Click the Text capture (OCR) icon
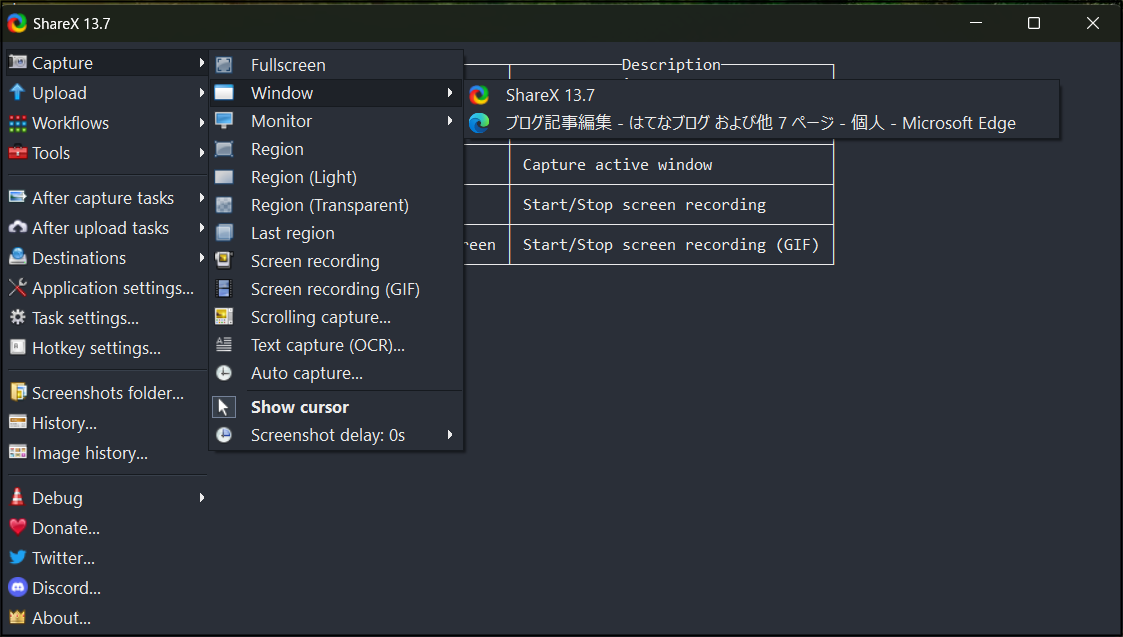Viewport: 1123px width, 637px height. [x=224, y=345]
